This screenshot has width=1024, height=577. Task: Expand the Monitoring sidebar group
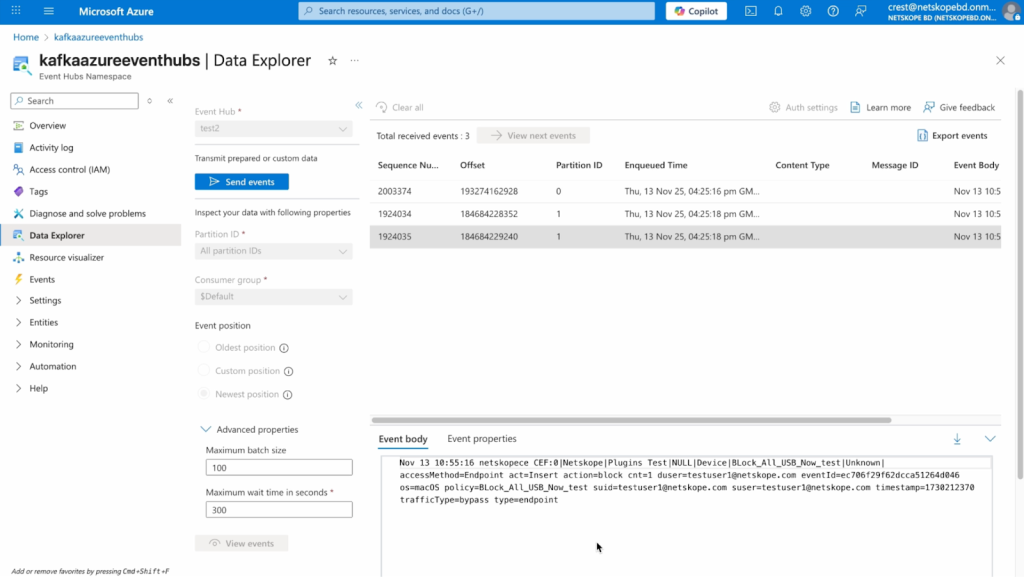(x=18, y=344)
